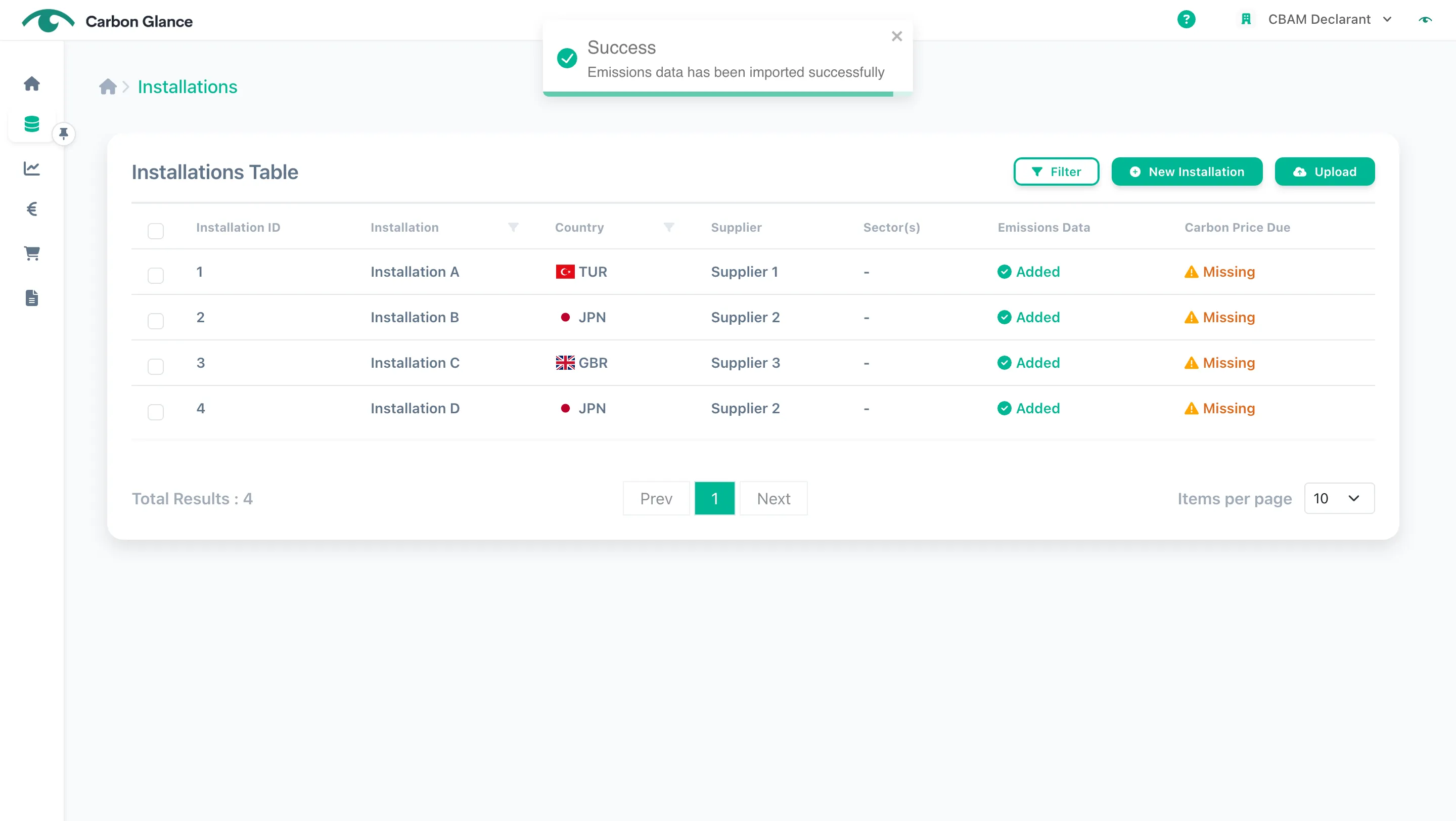
Task: Click Missing status for Installation B
Action: click(1220, 317)
